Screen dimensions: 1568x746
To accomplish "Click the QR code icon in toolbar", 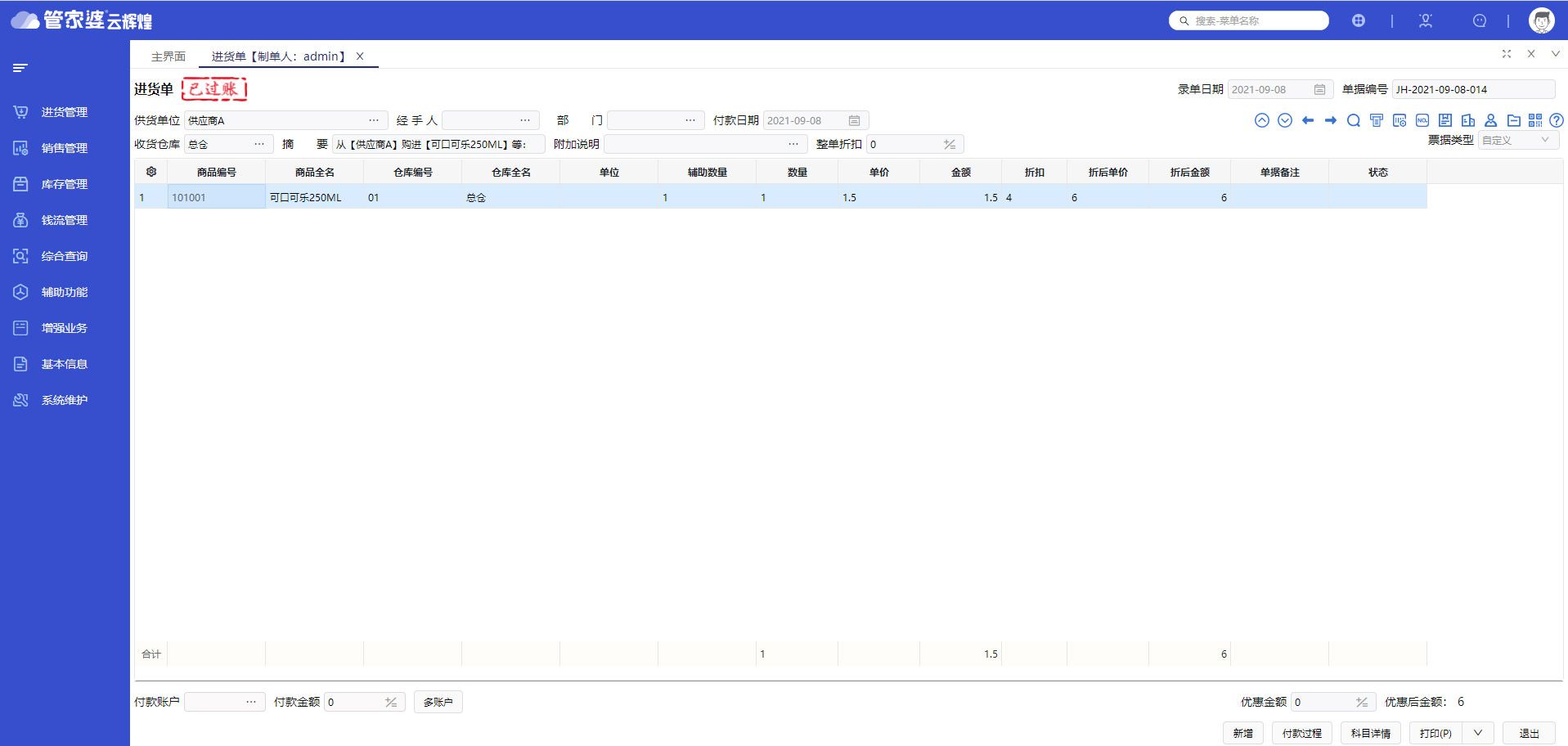I will pyautogui.click(x=1535, y=120).
